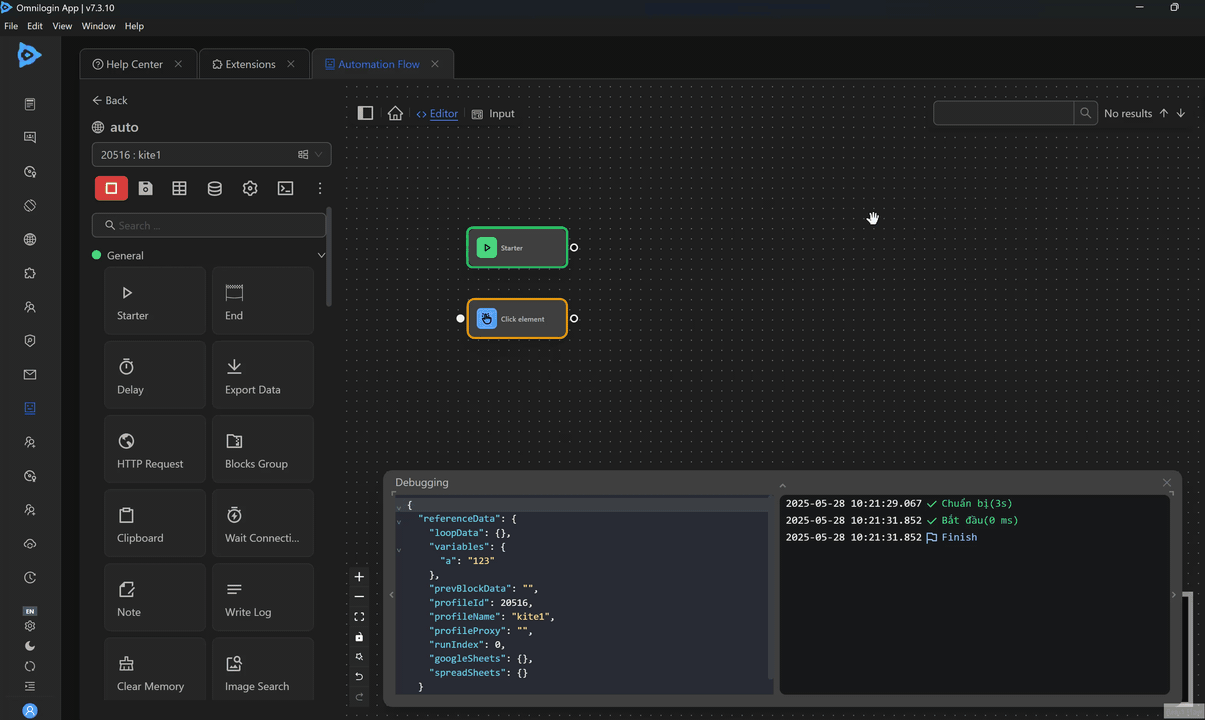
Task: Open the data table icon
Action: coord(180,188)
